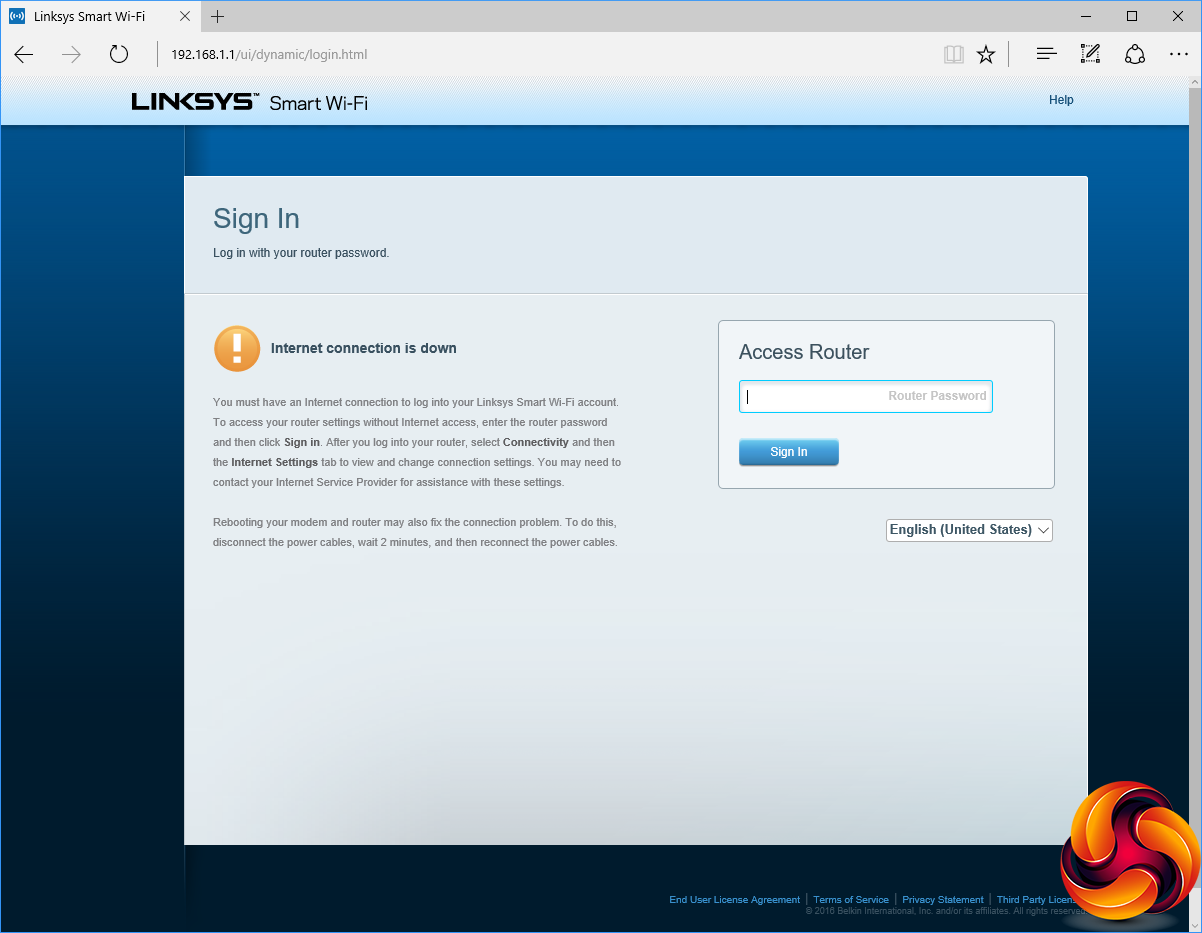Open the Share icon in Edge toolbar

tap(1135, 54)
